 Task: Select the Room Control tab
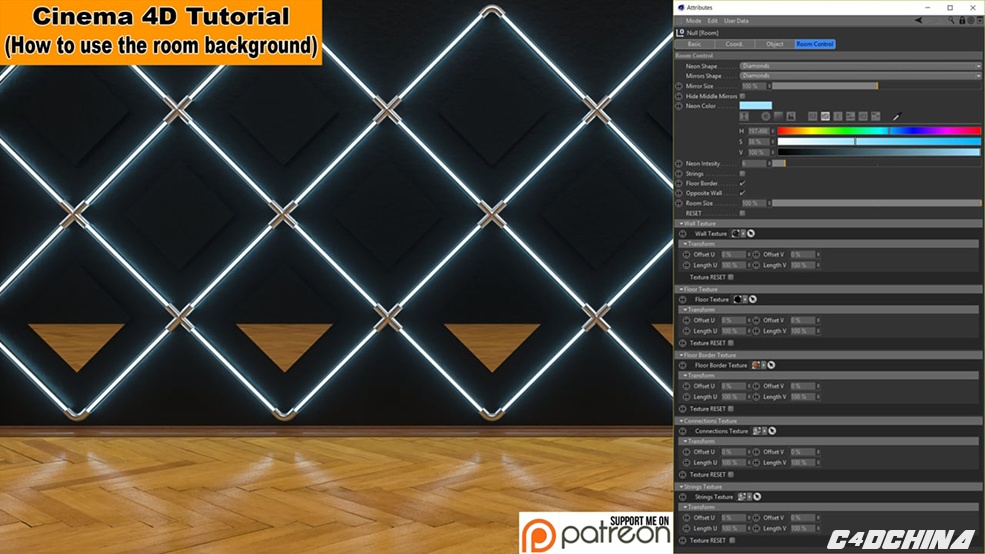(x=815, y=44)
